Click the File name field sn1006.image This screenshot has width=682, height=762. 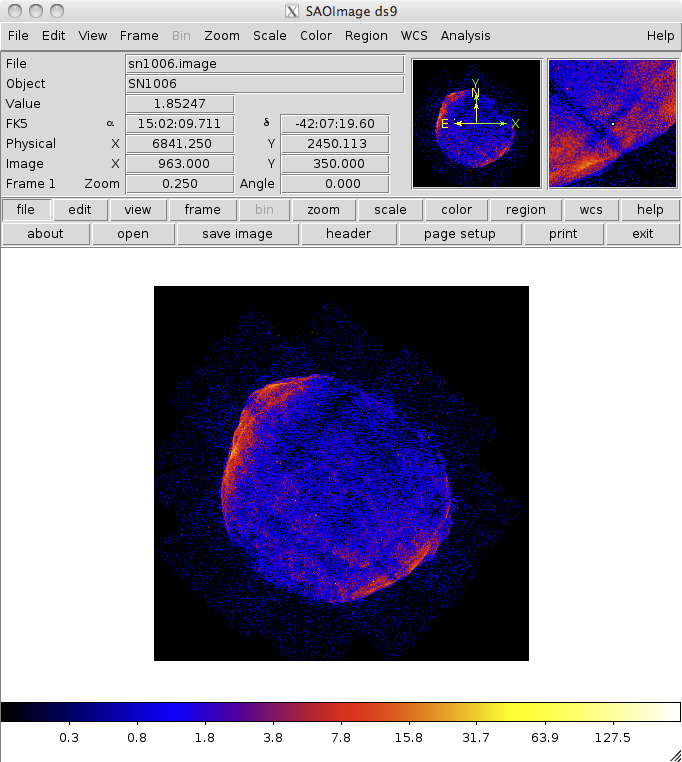coord(264,64)
